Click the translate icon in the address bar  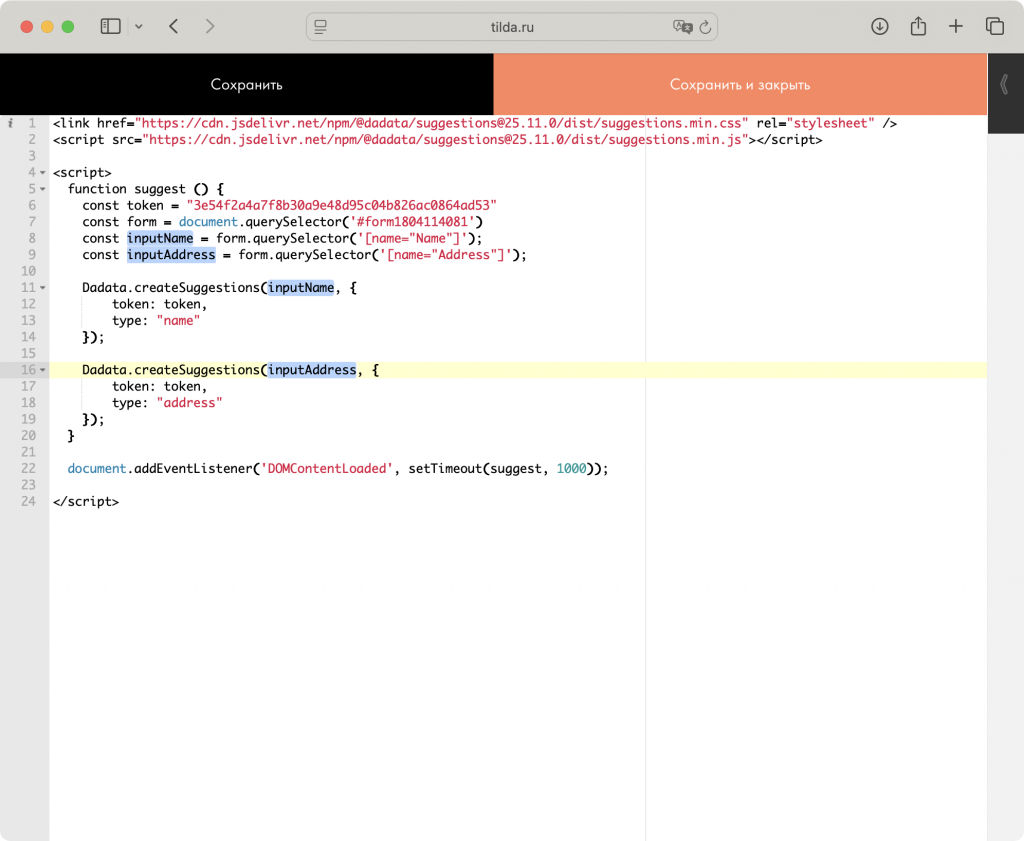pyautogui.click(x=682, y=27)
